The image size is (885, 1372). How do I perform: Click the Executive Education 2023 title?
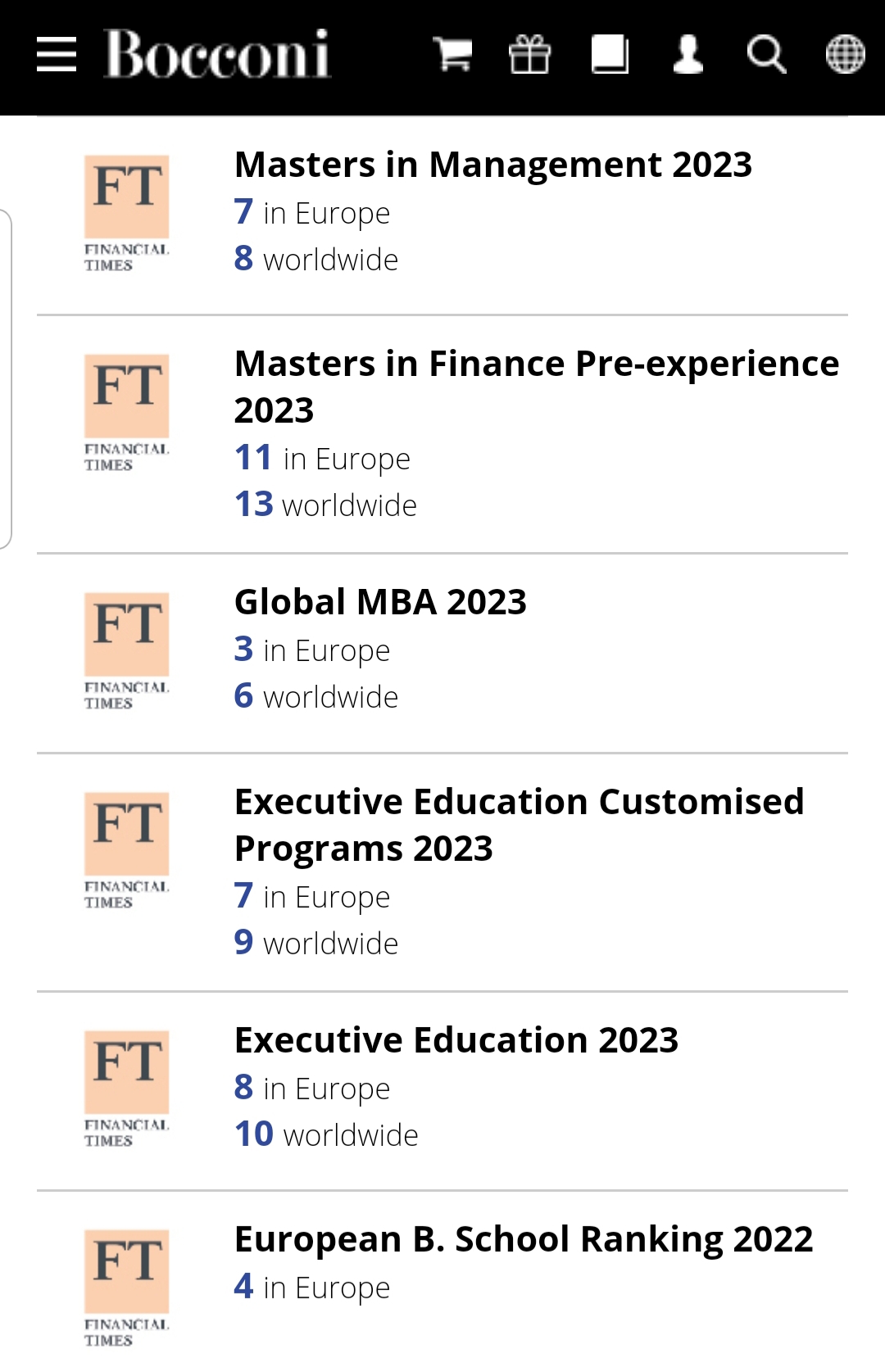[x=456, y=1040]
